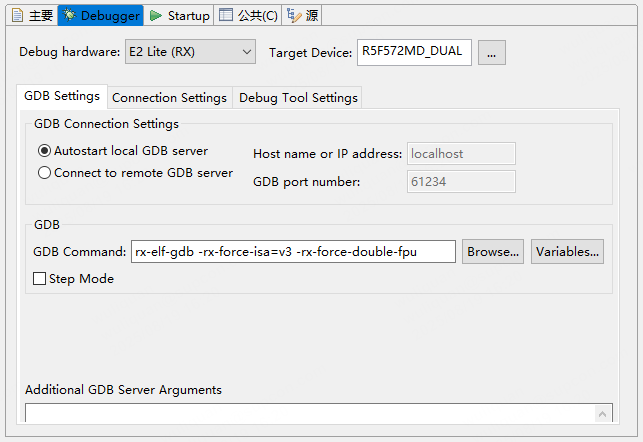Click the Browse... button
643x442 pixels.
pyautogui.click(x=493, y=251)
